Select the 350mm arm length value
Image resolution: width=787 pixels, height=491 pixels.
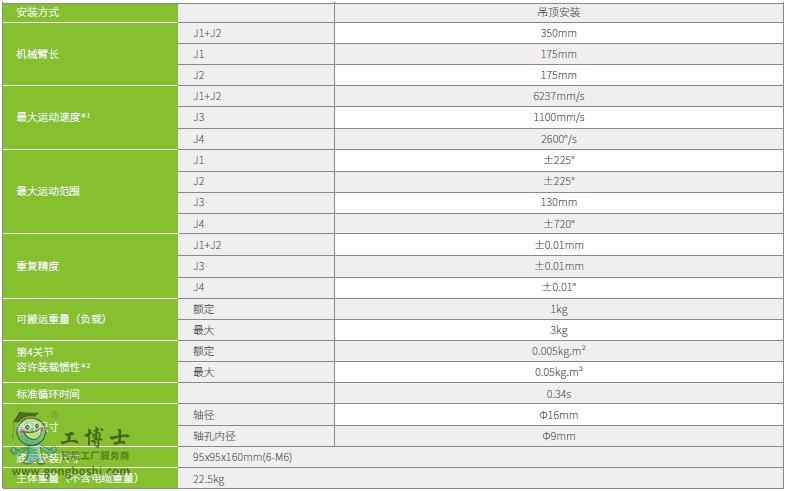[x=558, y=33]
